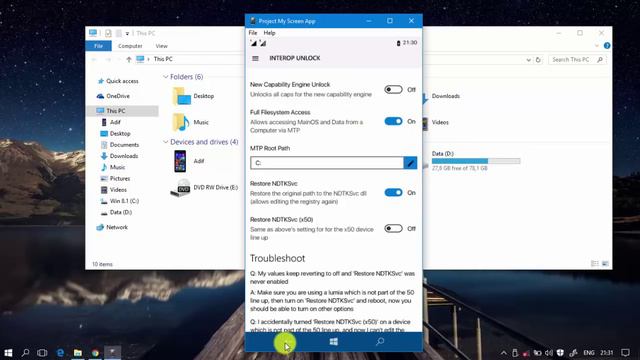Switch to details view in Explorer status bar
The height and width of the screenshot is (360, 640).
(595, 264)
